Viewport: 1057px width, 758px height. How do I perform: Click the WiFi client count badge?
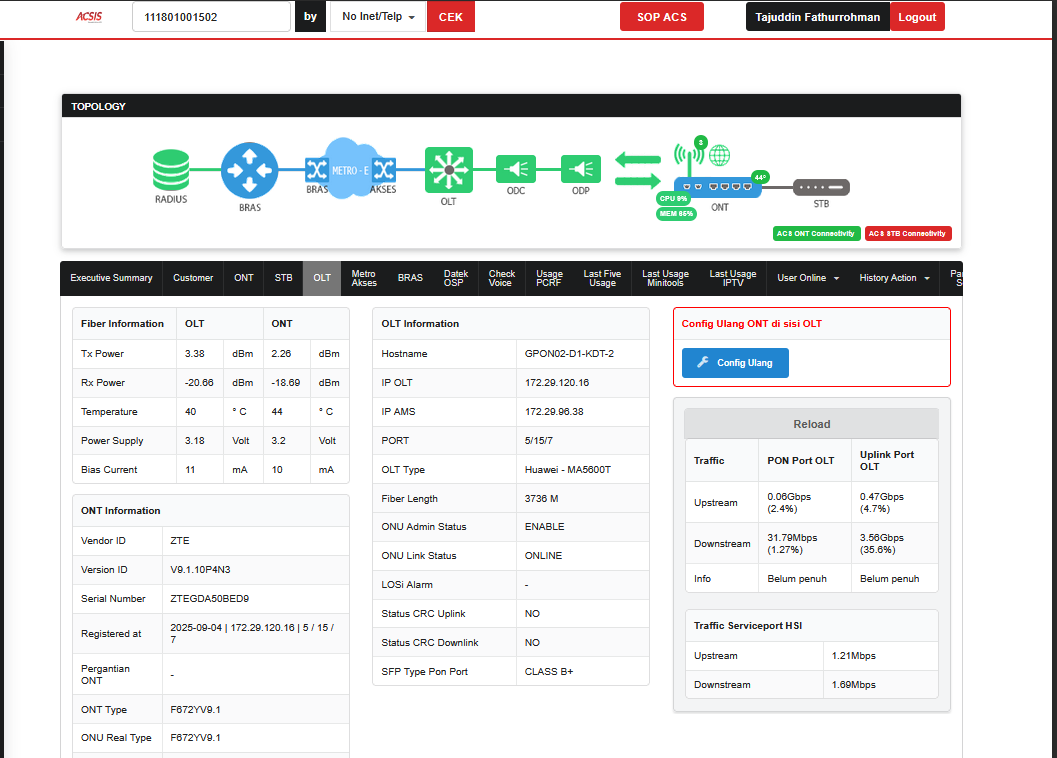(701, 142)
